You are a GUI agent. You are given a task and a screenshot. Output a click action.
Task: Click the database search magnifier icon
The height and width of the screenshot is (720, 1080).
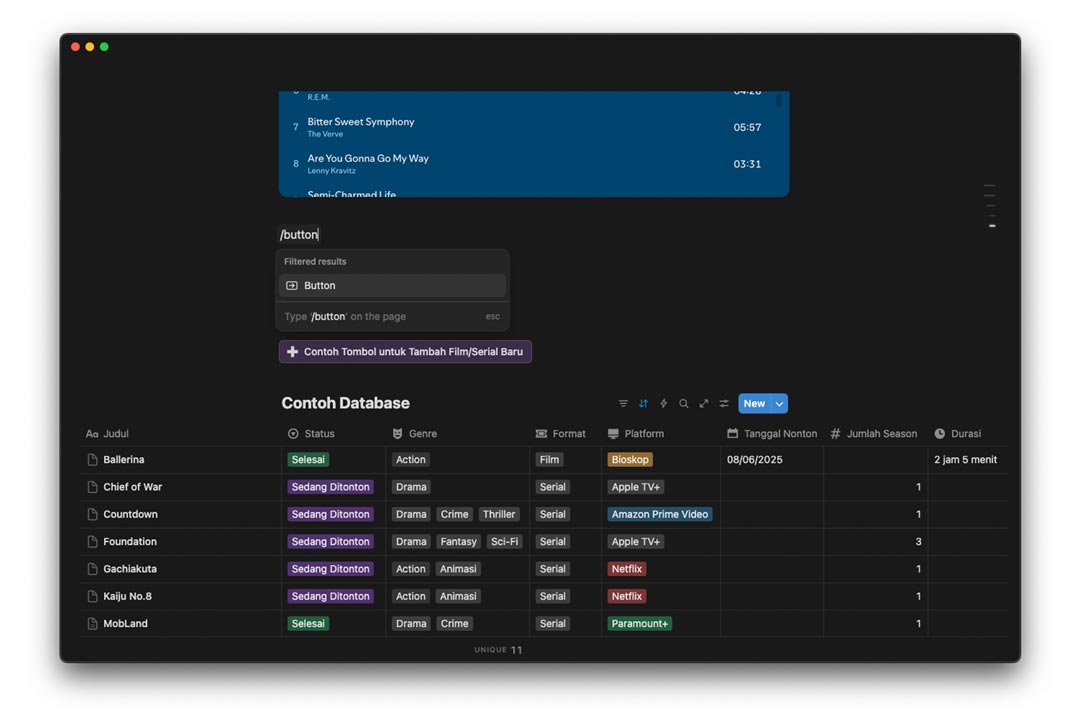(x=684, y=404)
